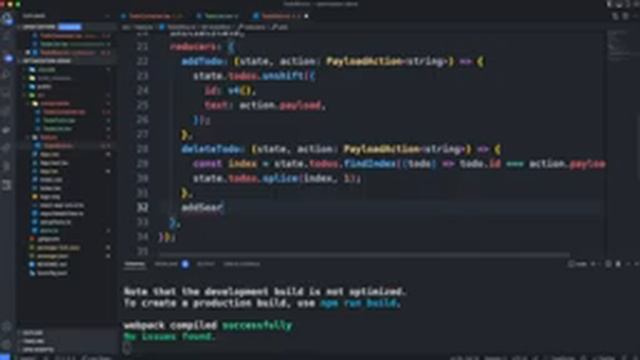Switch to the Debug Console panel tab
Viewport: 640px width, 360px height.
241,264
